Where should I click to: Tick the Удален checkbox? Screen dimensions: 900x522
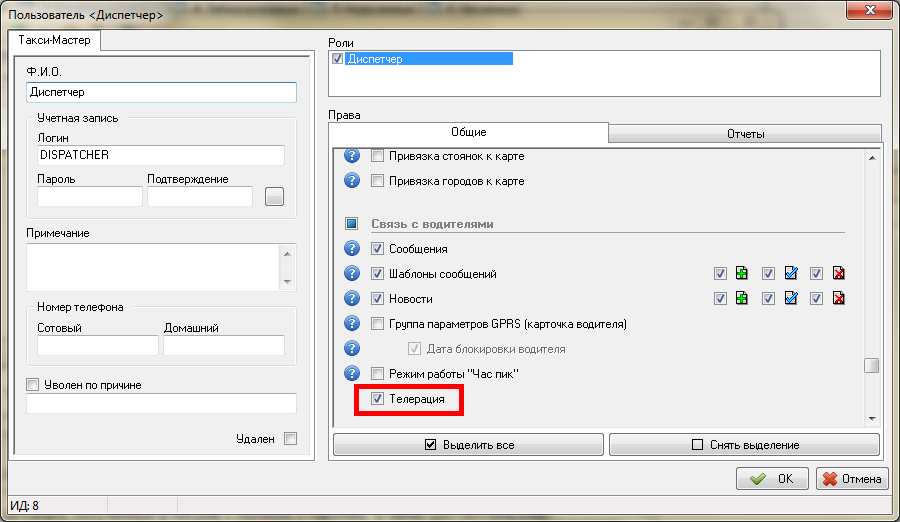290,438
